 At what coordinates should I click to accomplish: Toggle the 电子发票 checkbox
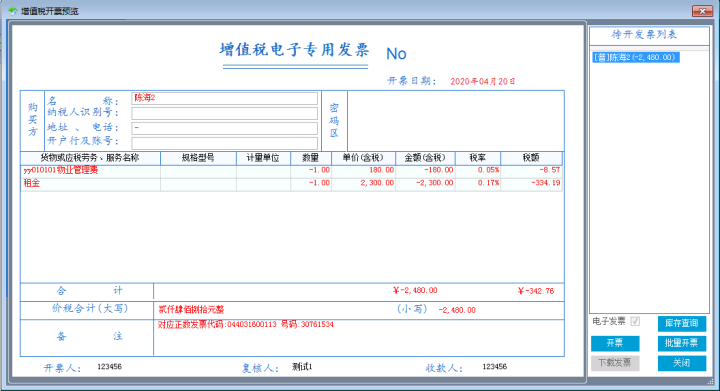pyautogui.click(x=635, y=321)
